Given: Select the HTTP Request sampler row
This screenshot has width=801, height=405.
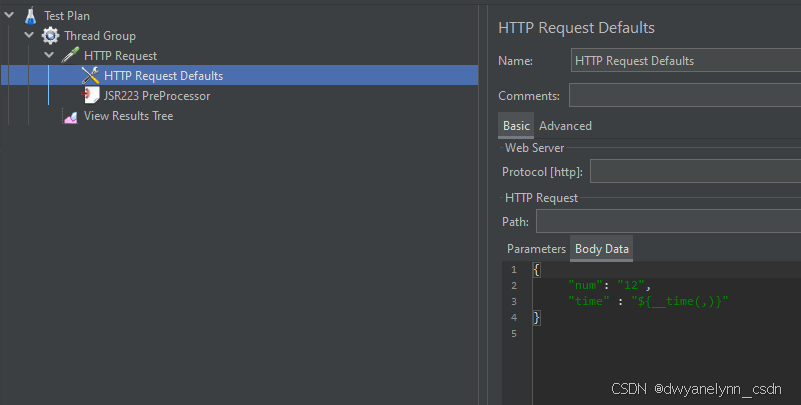Looking at the screenshot, I should pyautogui.click(x=121, y=56).
